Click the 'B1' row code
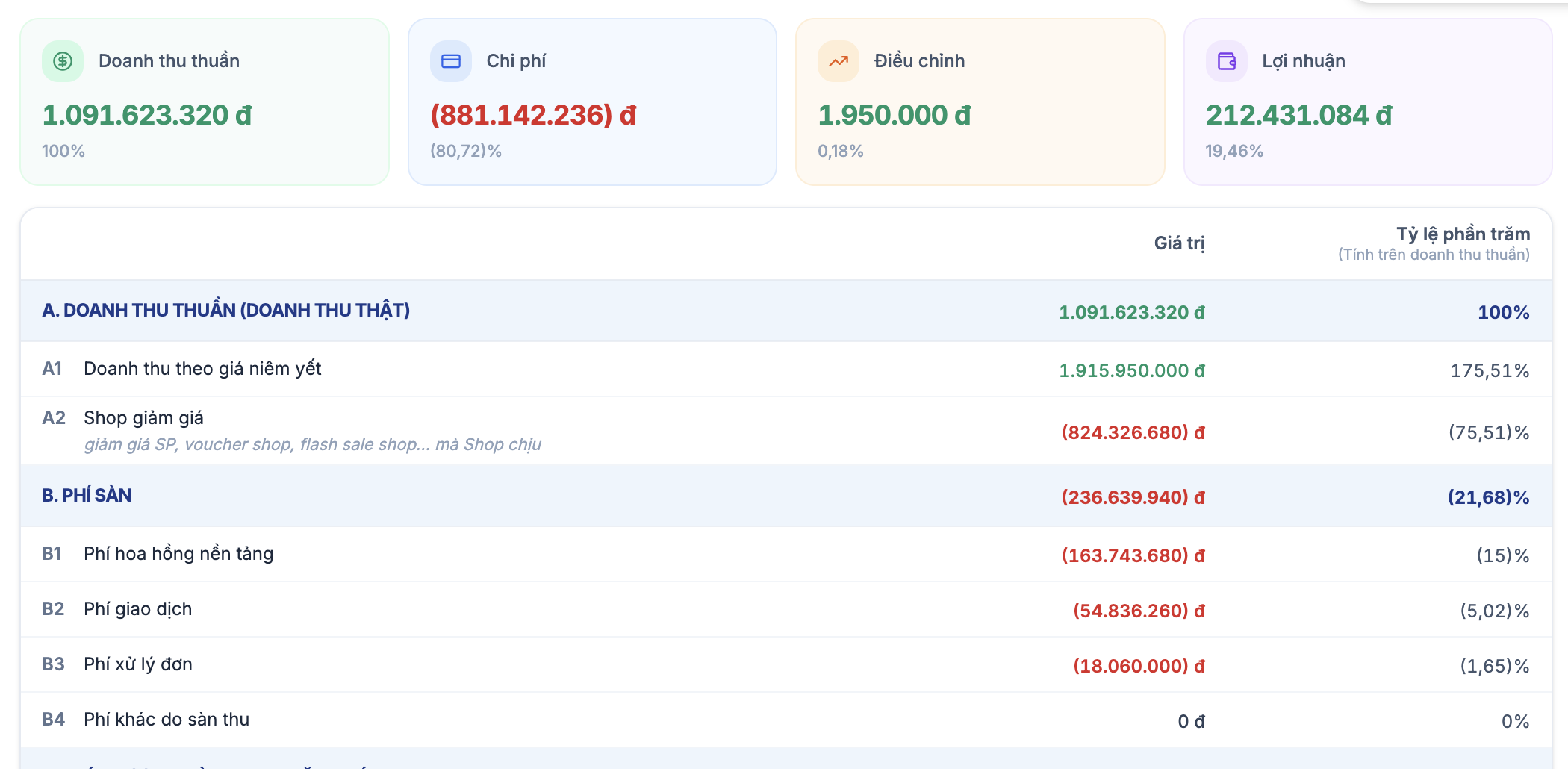The width and height of the screenshot is (1568, 769). click(x=52, y=554)
